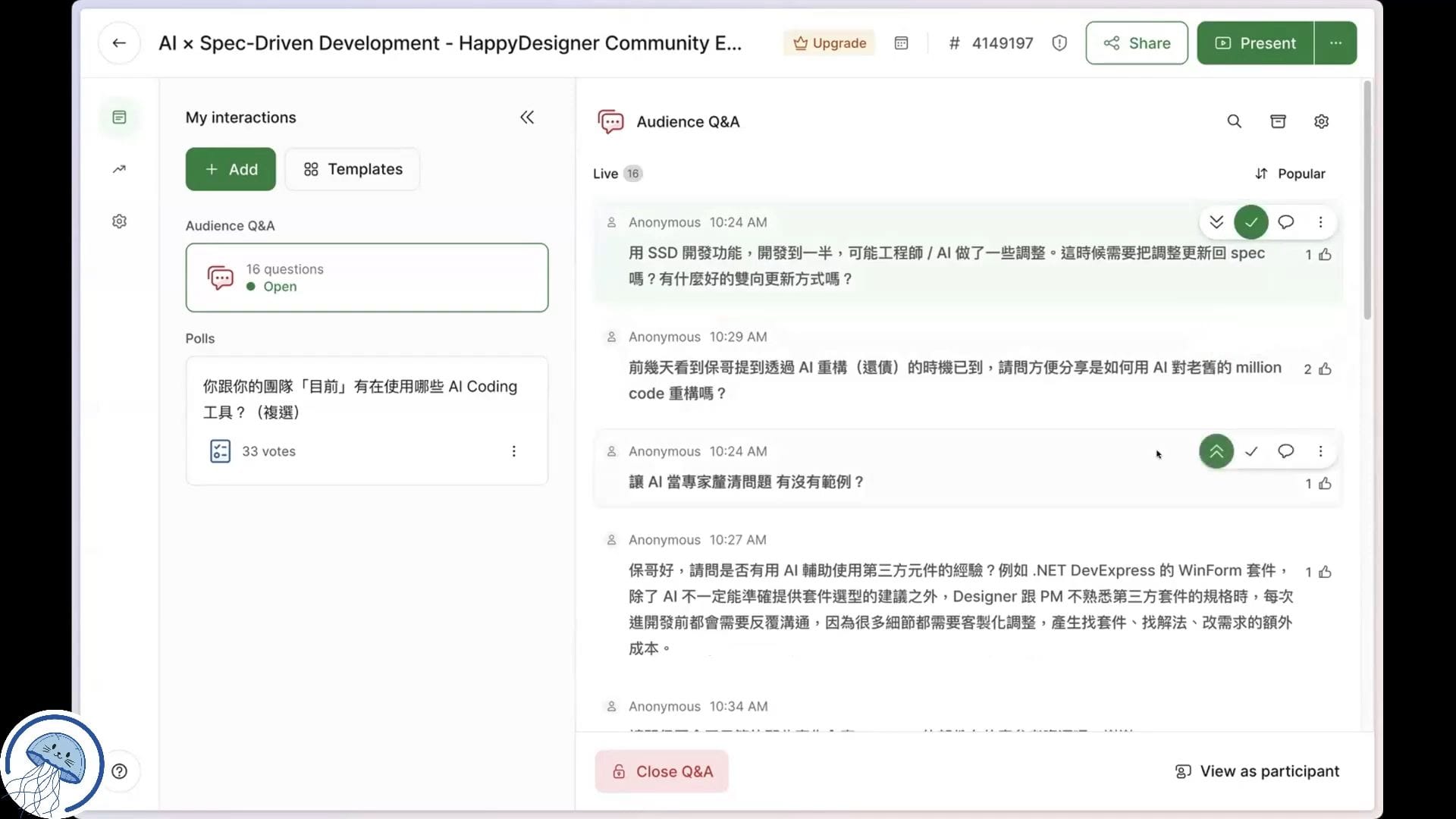Open sidebar settings gear icon

tap(119, 221)
